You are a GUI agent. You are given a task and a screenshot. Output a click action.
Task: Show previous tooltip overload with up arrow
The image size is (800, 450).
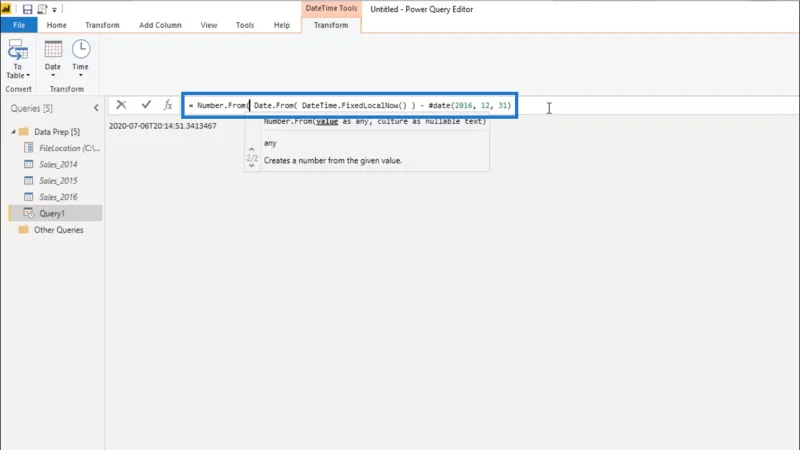point(252,149)
